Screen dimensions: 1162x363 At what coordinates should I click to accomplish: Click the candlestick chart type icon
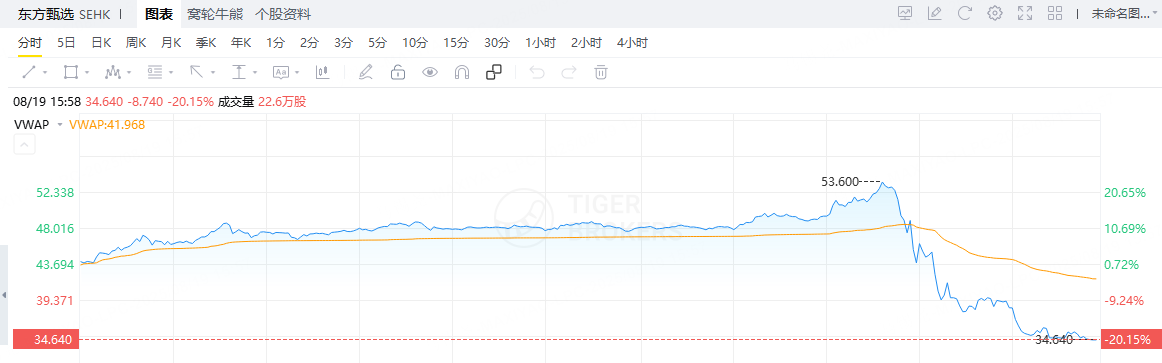click(322, 72)
